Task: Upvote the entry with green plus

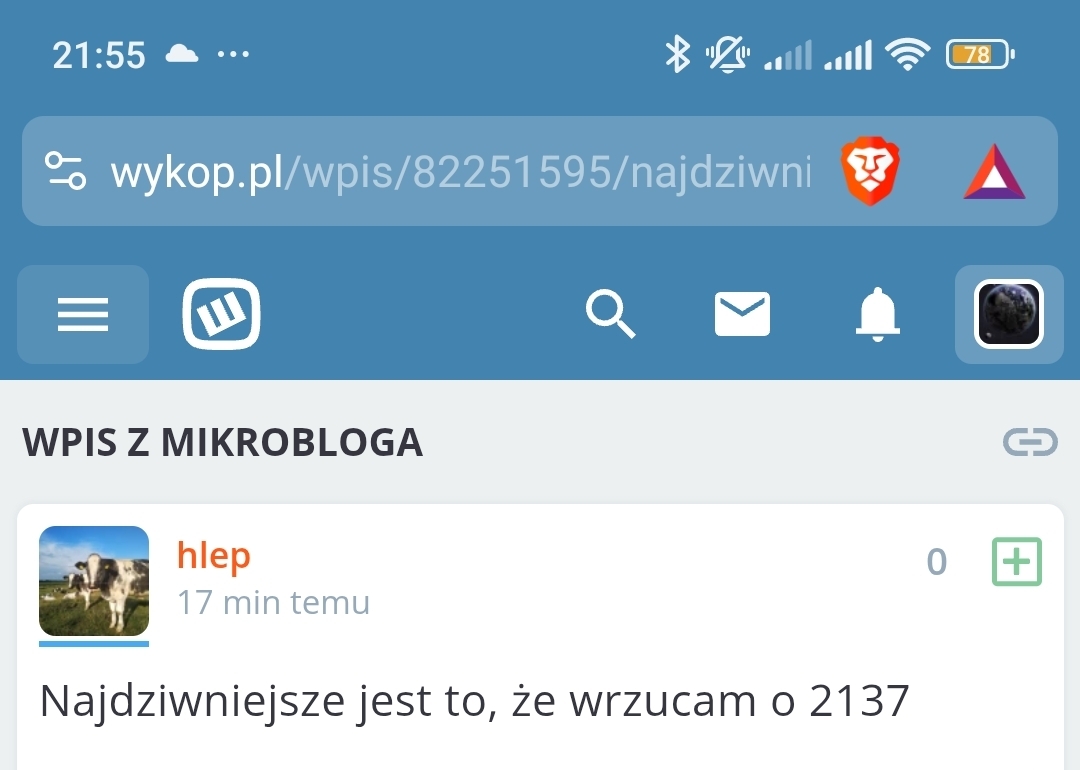Action: pos(1017,561)
